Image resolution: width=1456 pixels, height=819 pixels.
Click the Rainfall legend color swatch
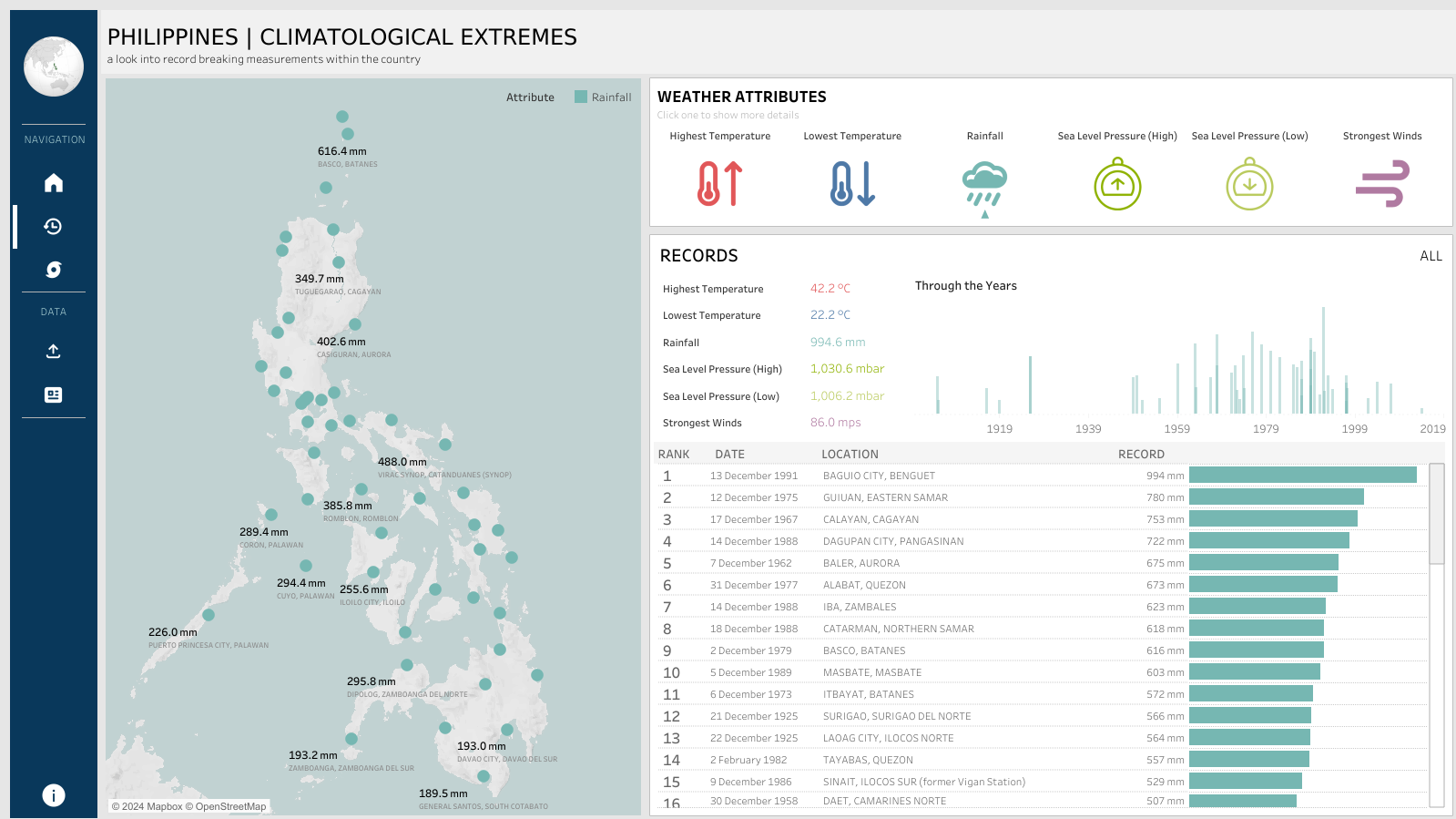pyautogui.click(x=581, y=97)
